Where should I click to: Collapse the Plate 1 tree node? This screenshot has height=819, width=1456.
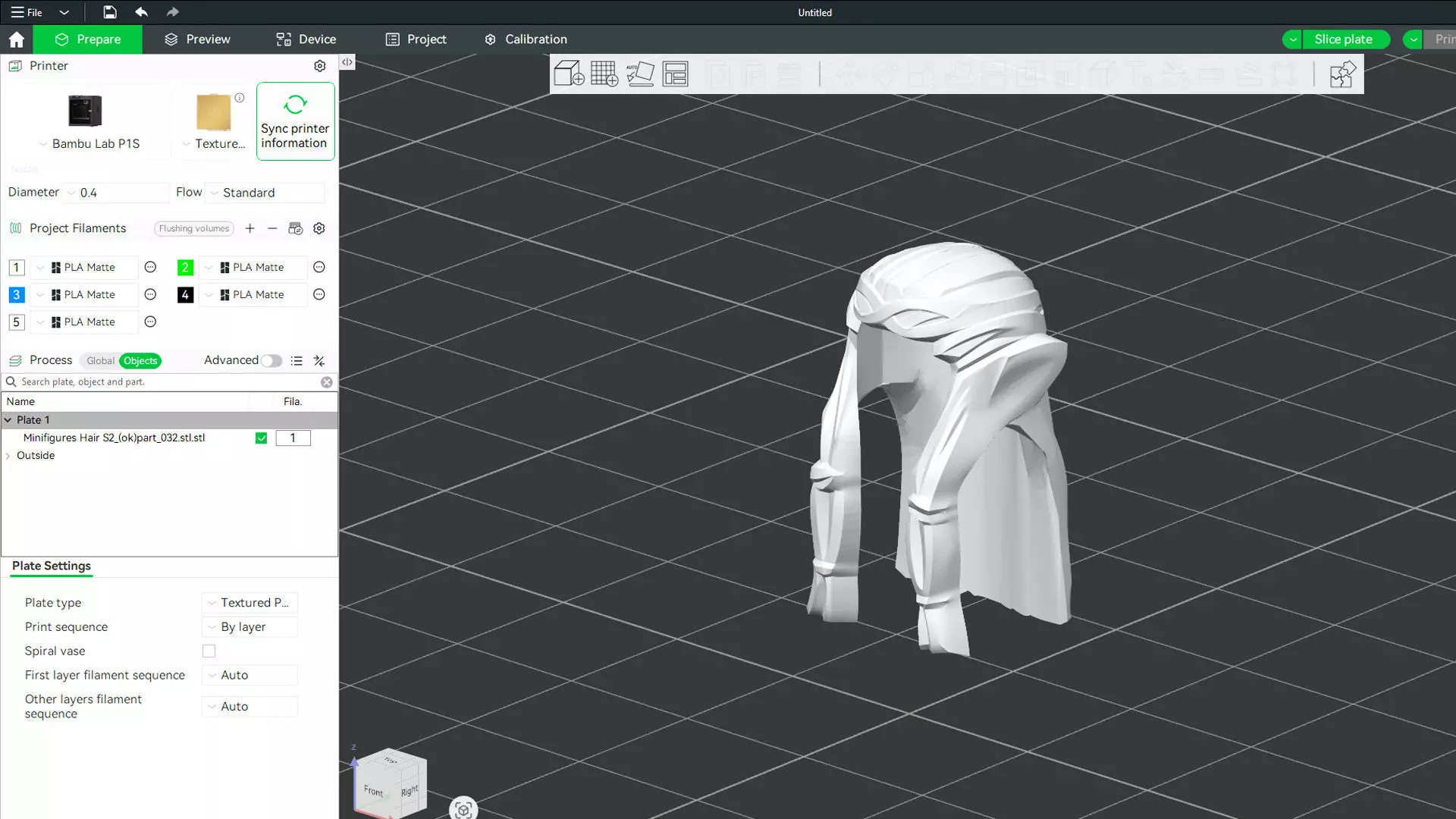click(8, 420)
